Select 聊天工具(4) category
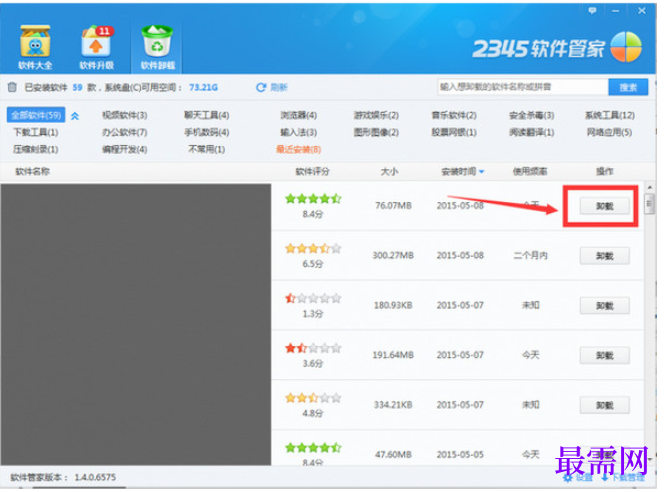The width and height of the screenshot is (667, 492). click(206, 115)
